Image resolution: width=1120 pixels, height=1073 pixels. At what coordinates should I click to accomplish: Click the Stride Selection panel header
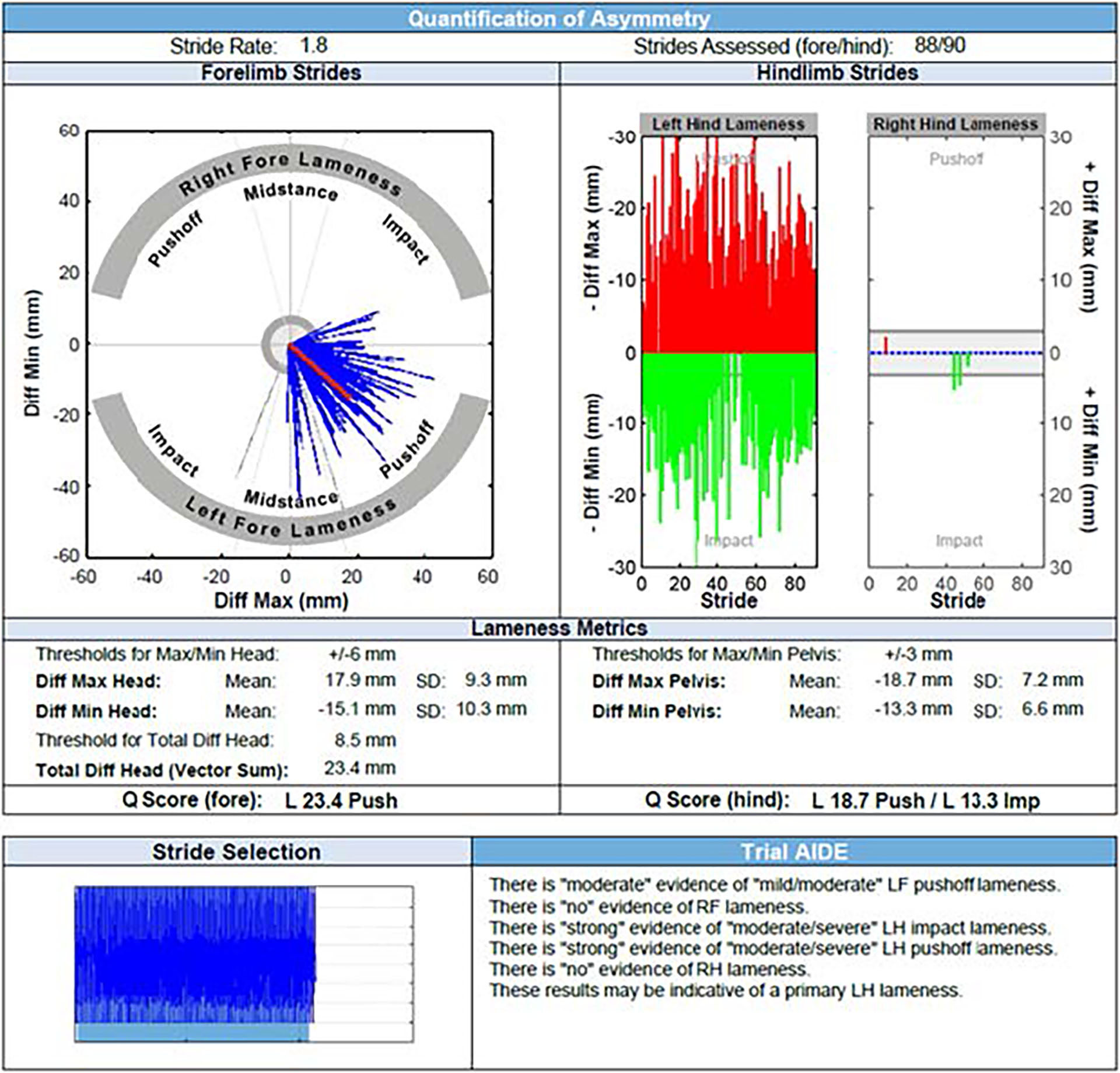[236, 851]
